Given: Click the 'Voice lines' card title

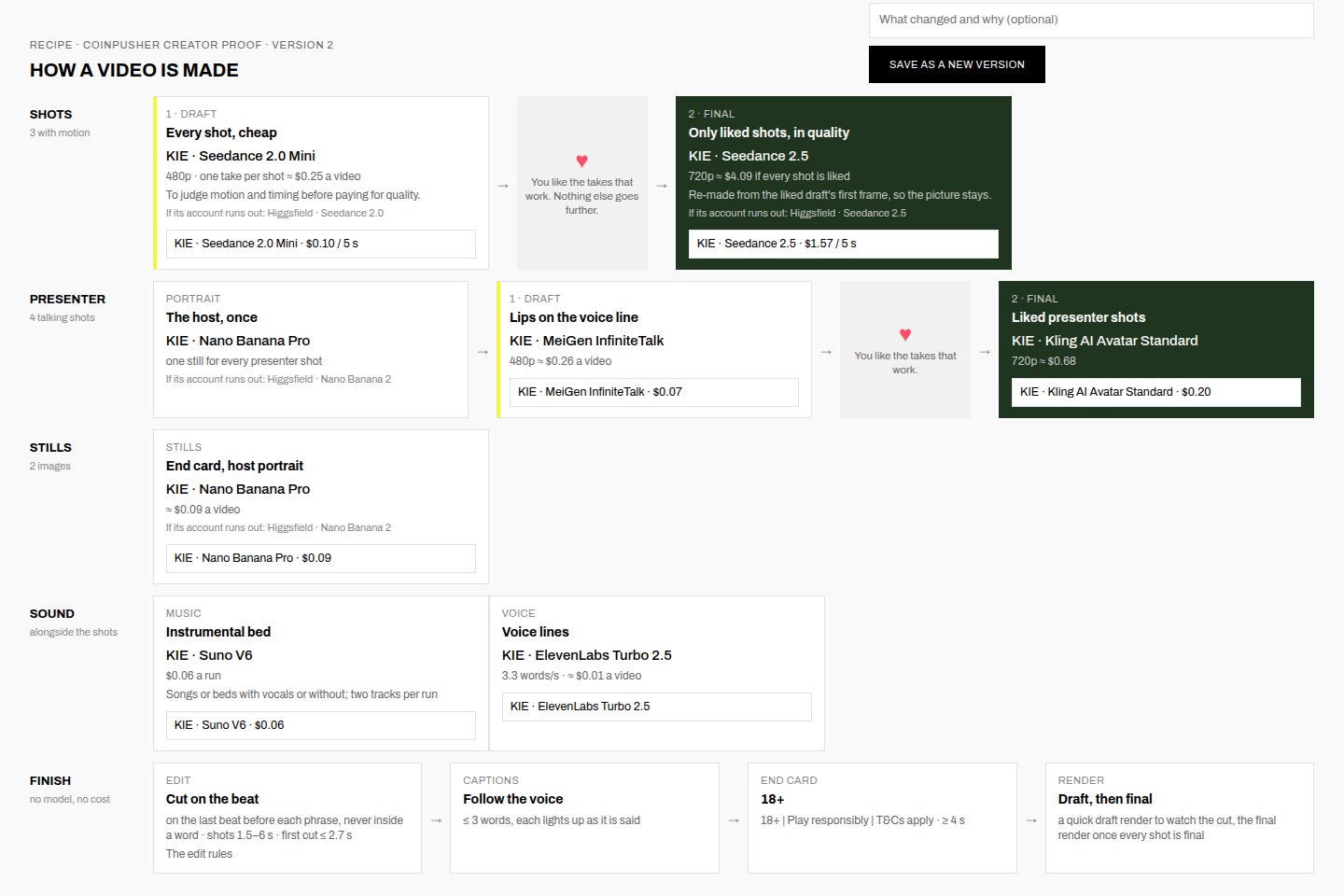Looking at the screenshot, I should 535,632.
